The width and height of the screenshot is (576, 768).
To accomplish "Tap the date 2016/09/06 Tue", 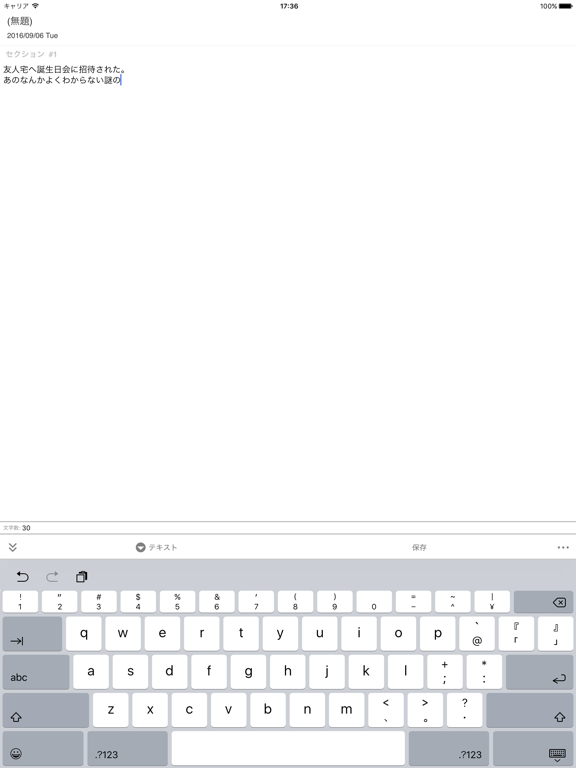I will 32,35.
